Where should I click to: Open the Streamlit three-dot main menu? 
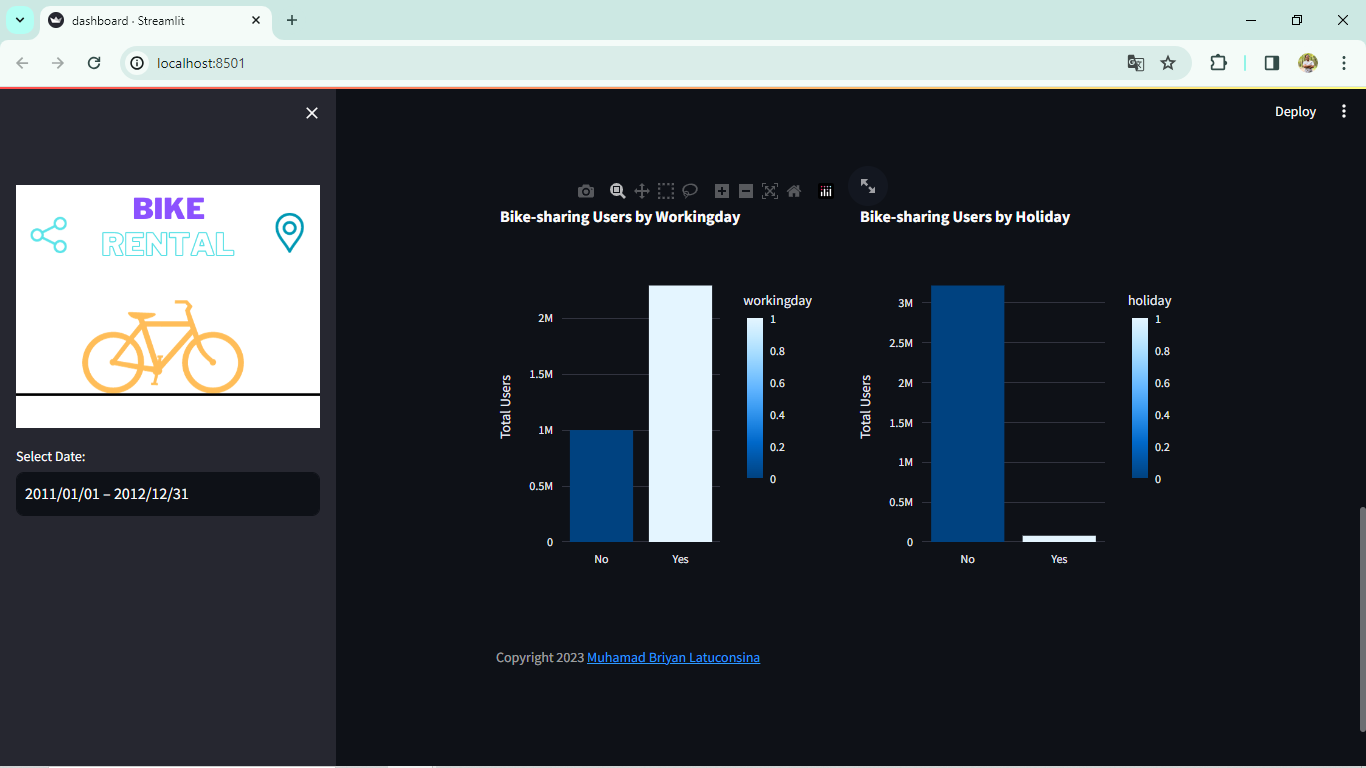point(1344,112)
